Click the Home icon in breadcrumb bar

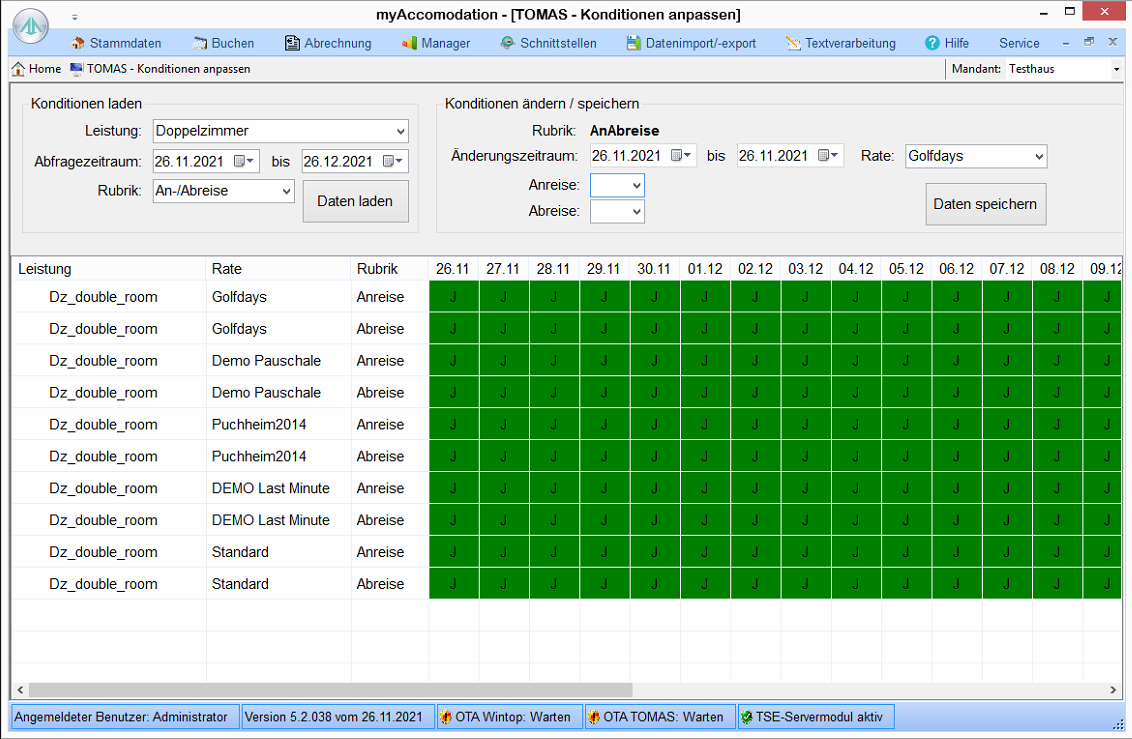point(19,69)
